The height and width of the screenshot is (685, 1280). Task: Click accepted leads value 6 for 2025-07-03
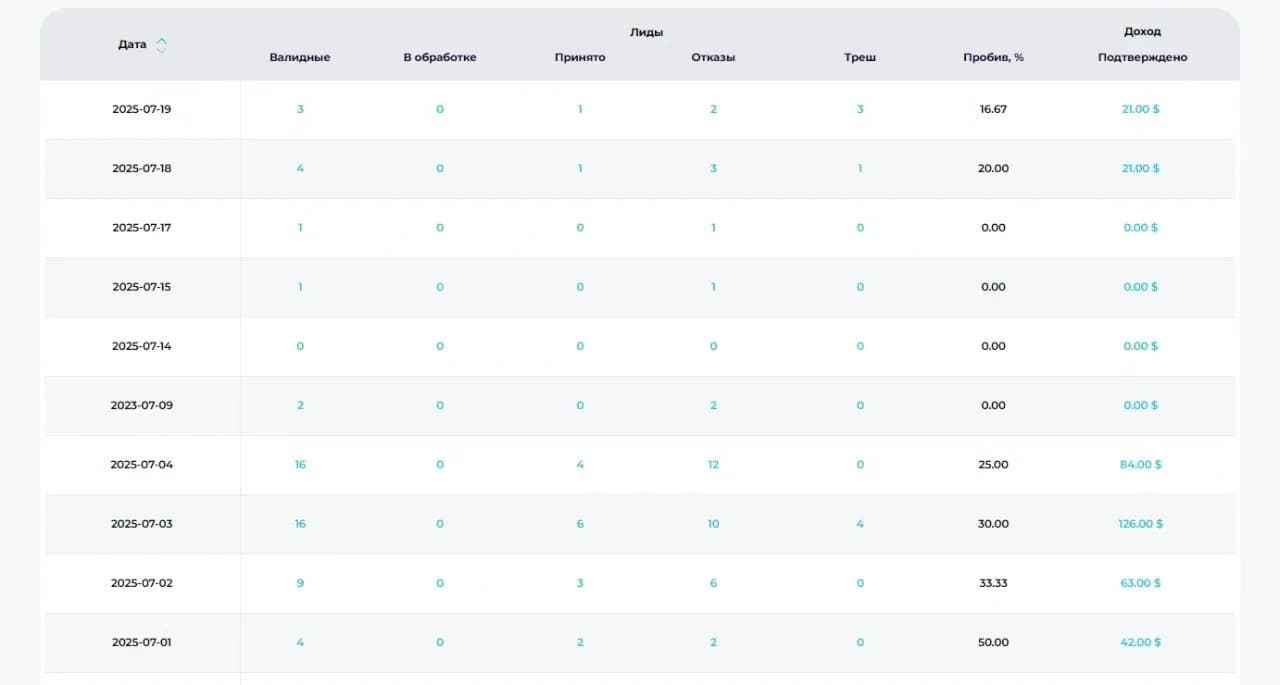pyautogui.click(x=580, y=524)
